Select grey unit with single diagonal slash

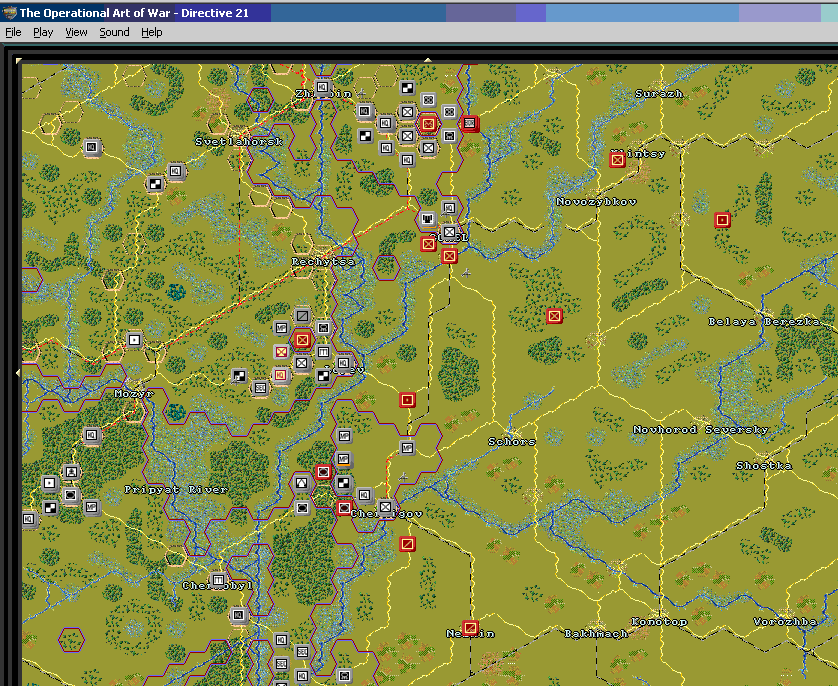(302, 316)
